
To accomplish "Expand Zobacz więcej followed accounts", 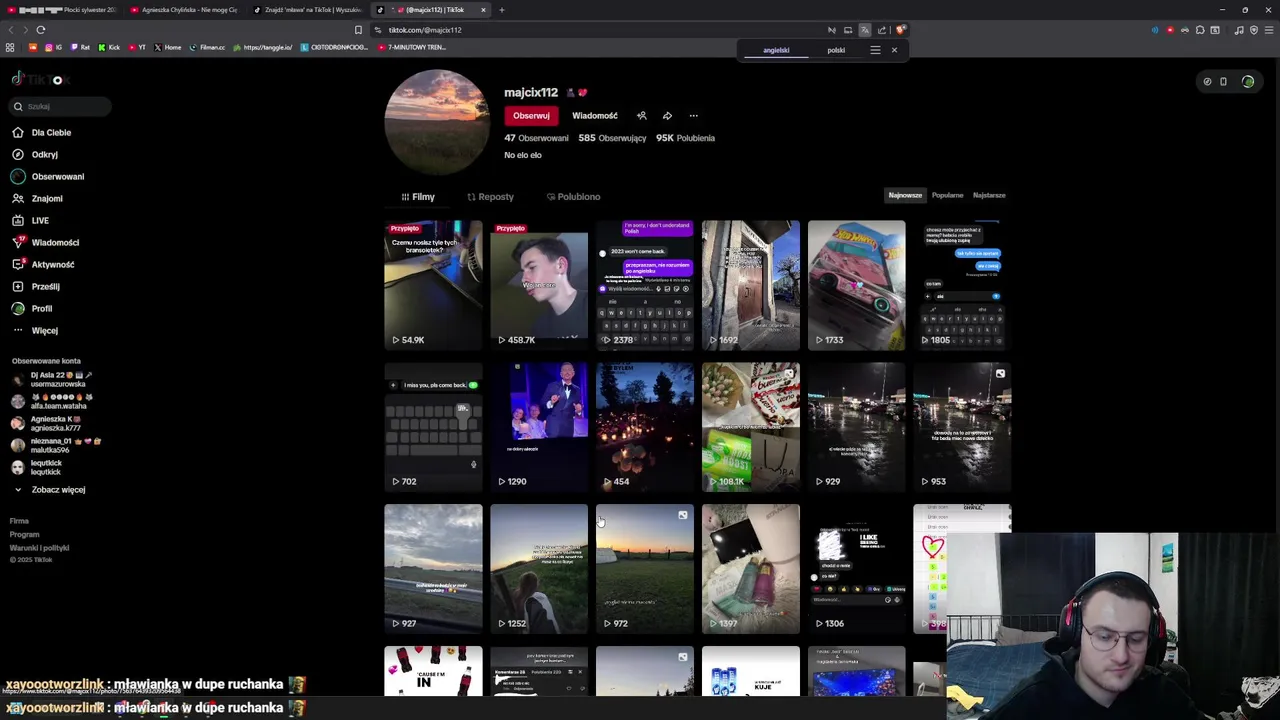I will click(49, 490).
